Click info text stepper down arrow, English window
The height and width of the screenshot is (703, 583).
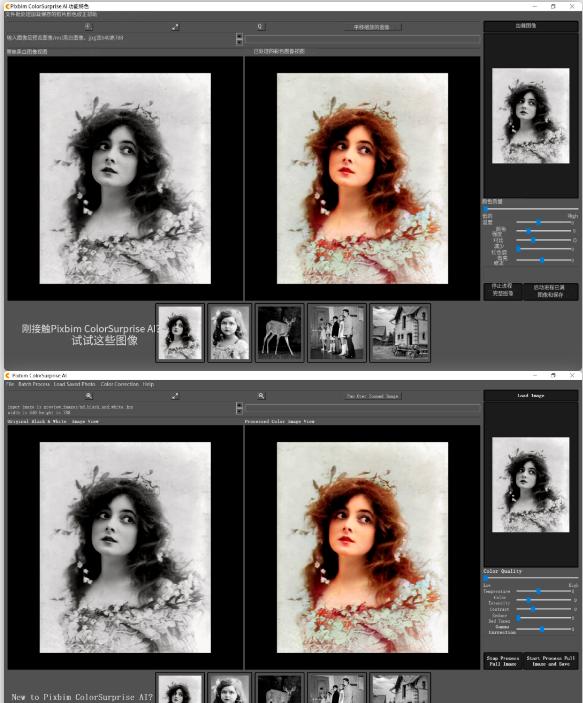pyautogui.click(x=239, y=411)
